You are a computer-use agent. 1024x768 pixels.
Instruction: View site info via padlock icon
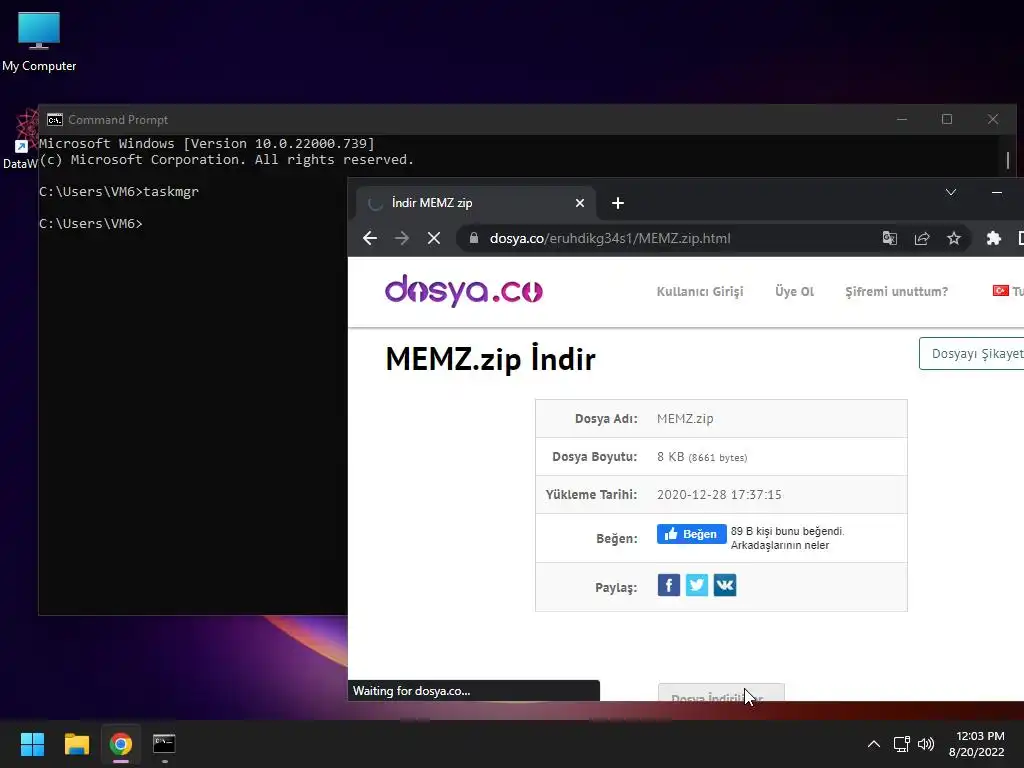click(474, 238)
